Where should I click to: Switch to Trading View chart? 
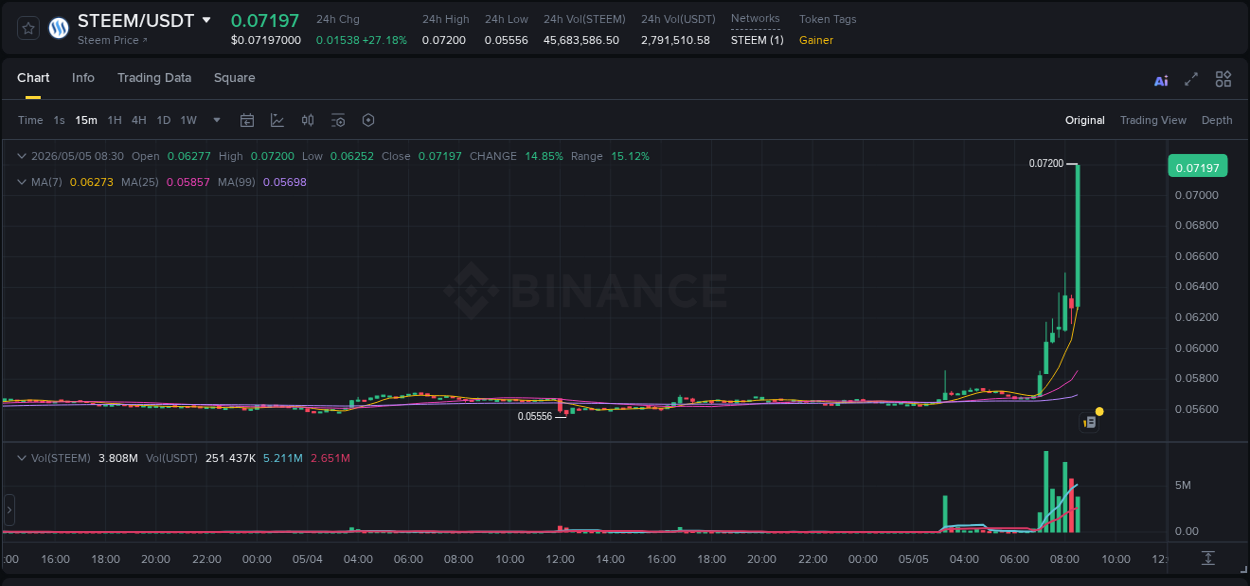pyautogui.click(x=1153, y=120)
